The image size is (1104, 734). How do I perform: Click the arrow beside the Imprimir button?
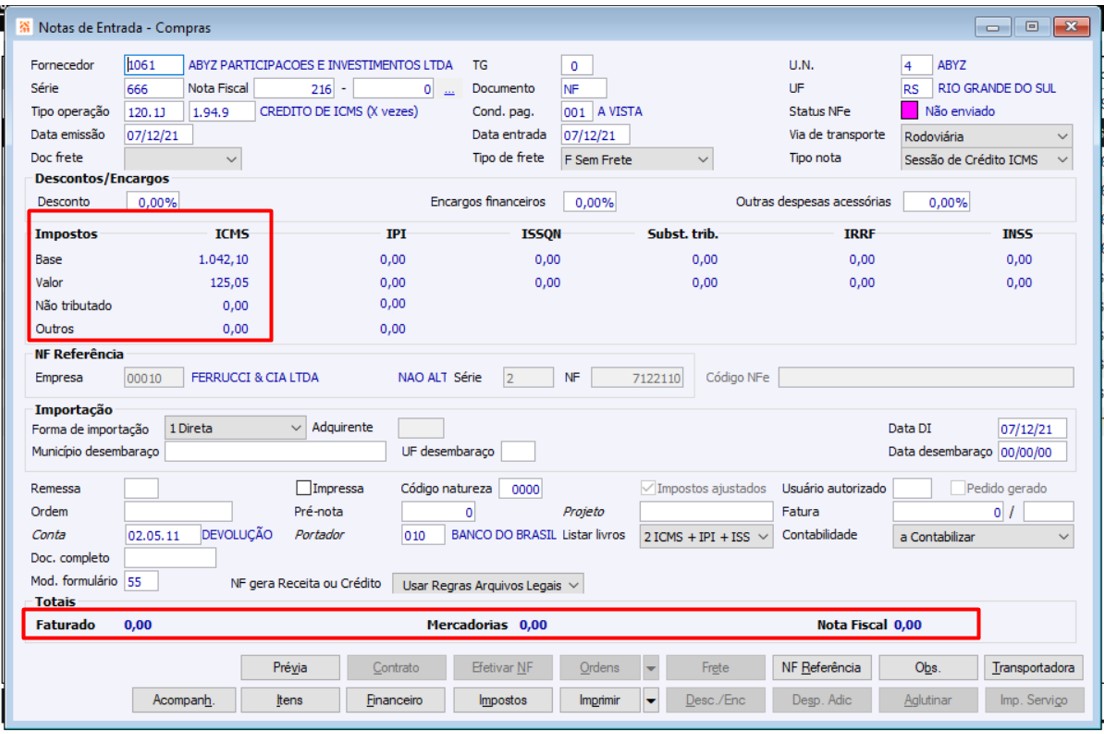pos(651,701)
